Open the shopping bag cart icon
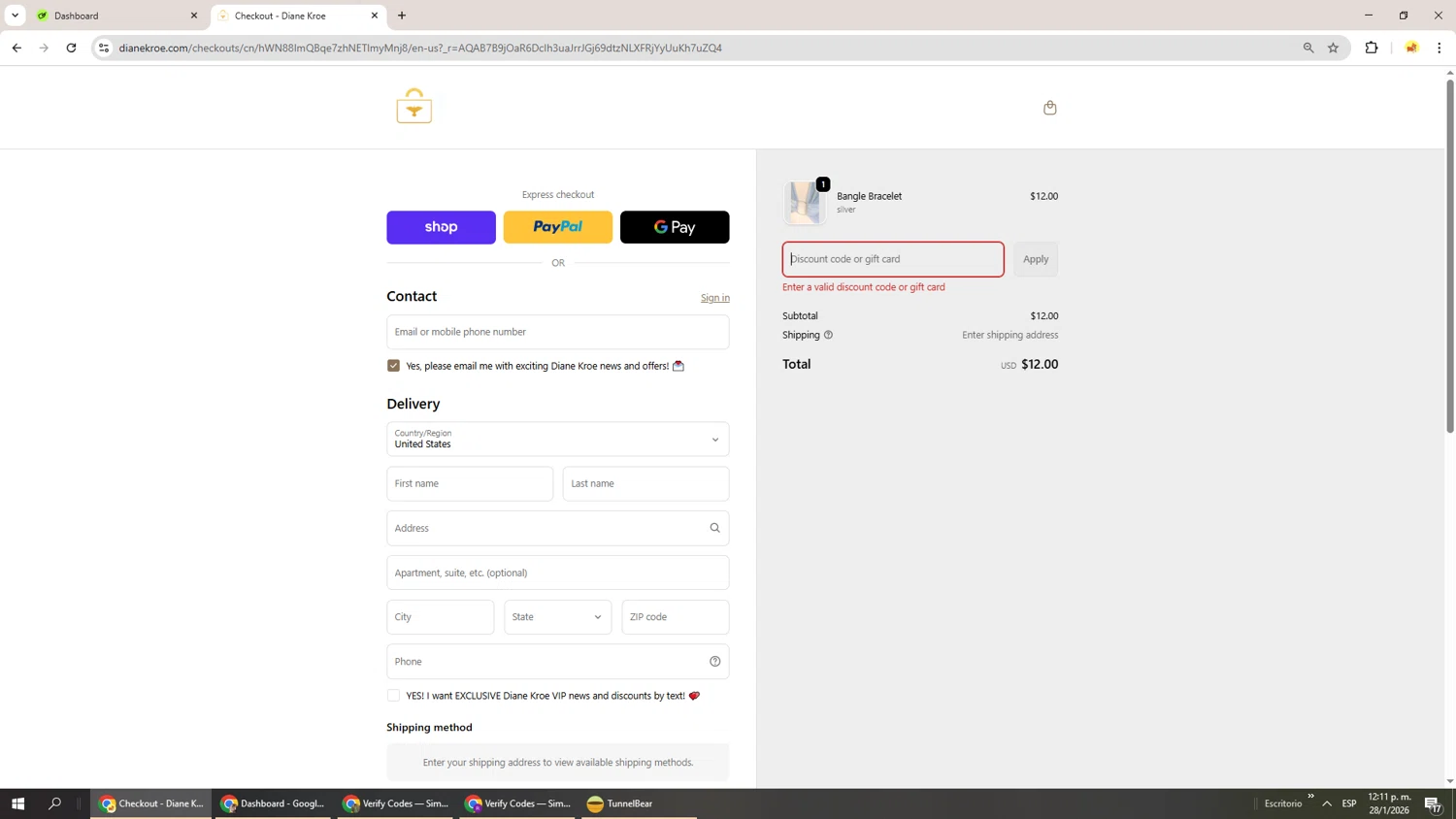This screenshot has width=1456, height=819. 1049,108
